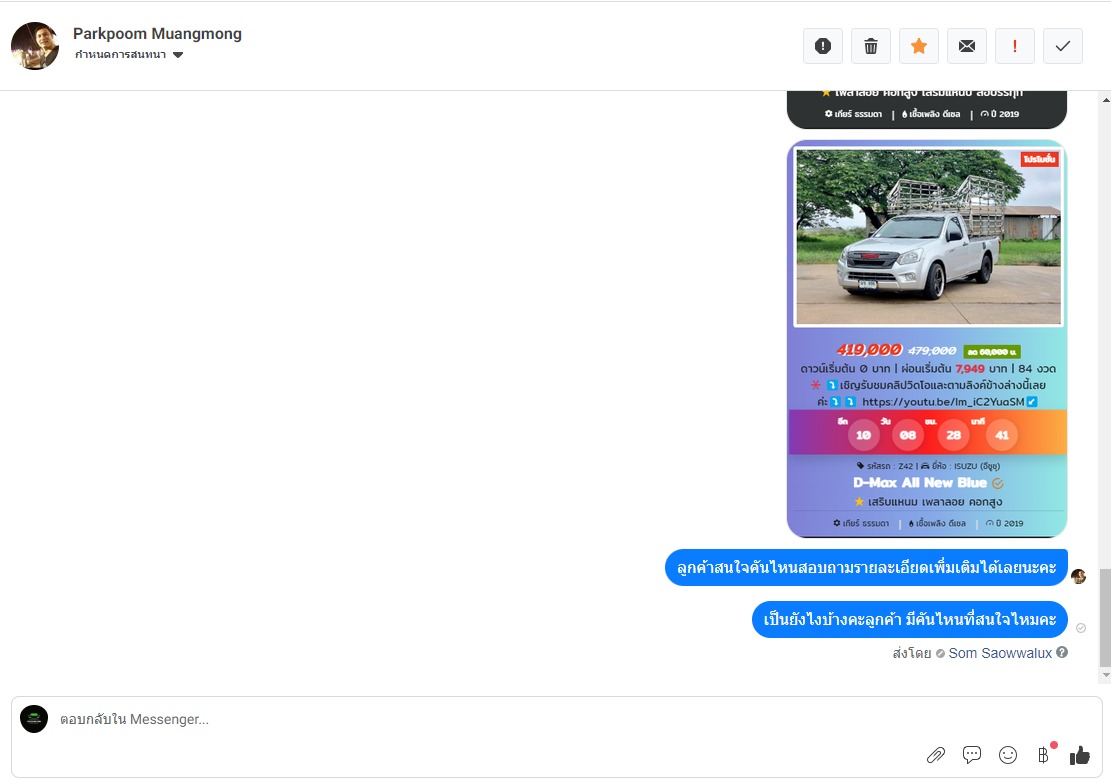The width and height of the screenshot is (1111, 783).
Task: Open the emoji picker smiley icon
Action: pos(1008,755)
